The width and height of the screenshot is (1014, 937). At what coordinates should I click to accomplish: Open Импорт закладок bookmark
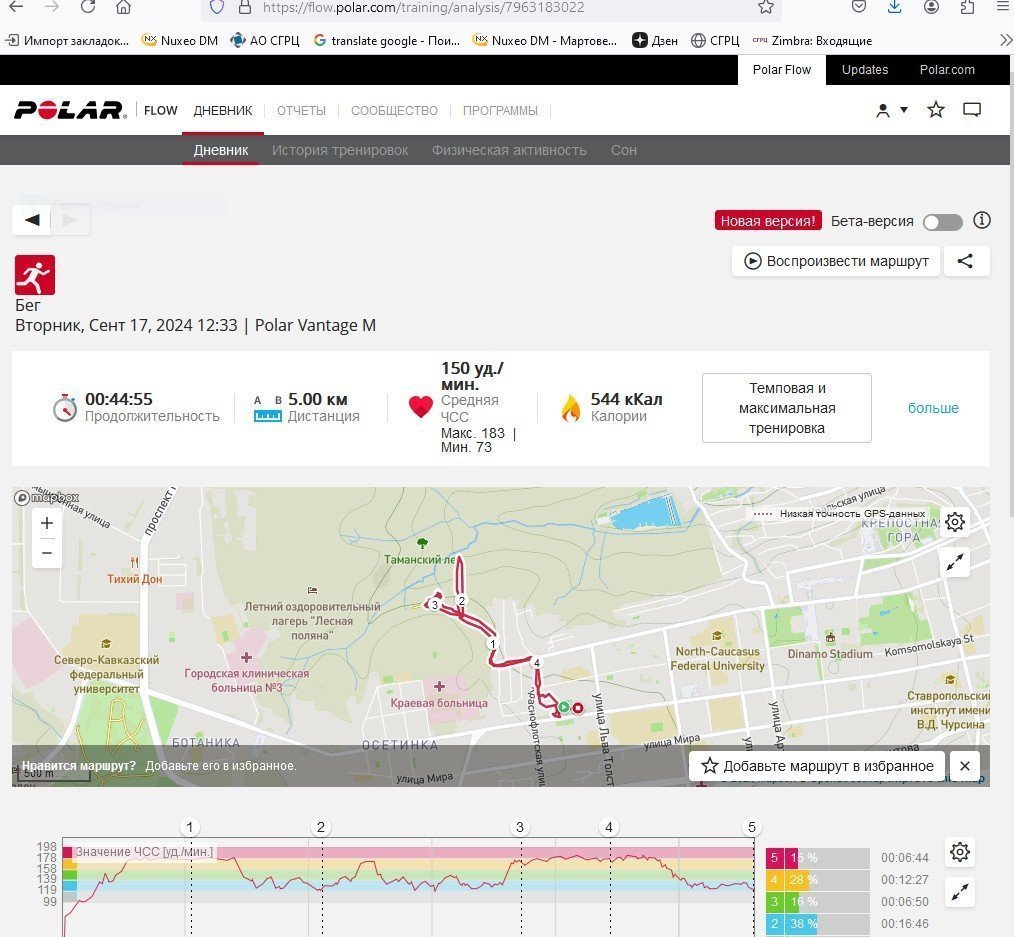click(x=67, y=40)
